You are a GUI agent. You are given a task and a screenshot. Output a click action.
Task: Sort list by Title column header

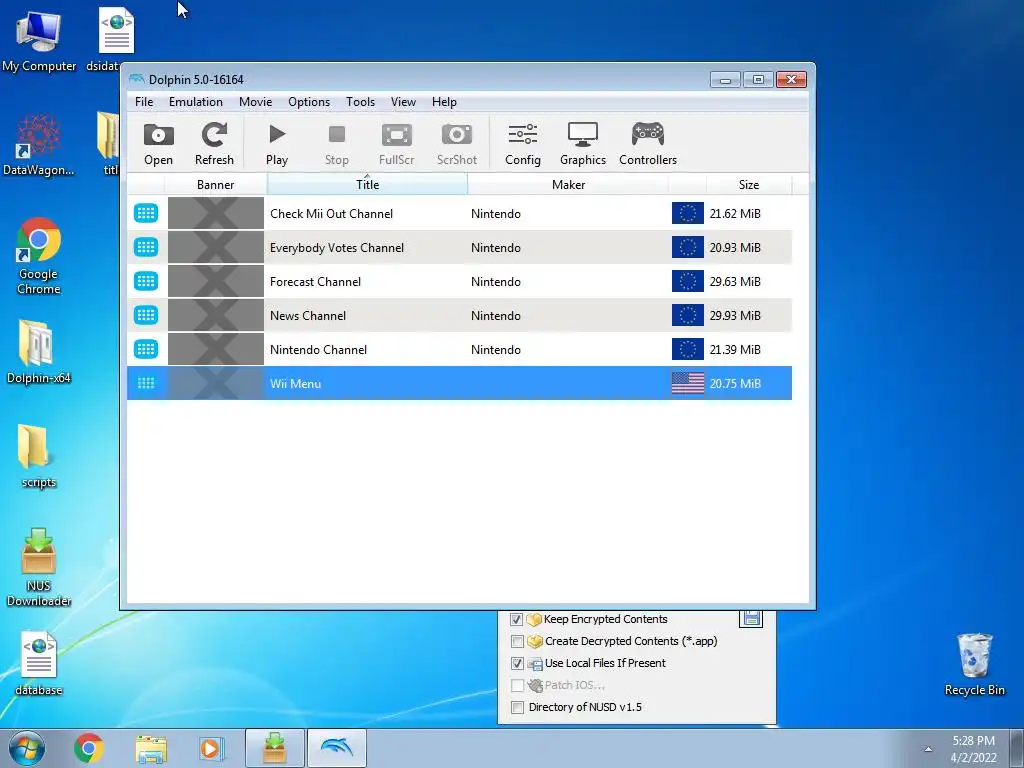pyautogui.click(x=368, y=185)
